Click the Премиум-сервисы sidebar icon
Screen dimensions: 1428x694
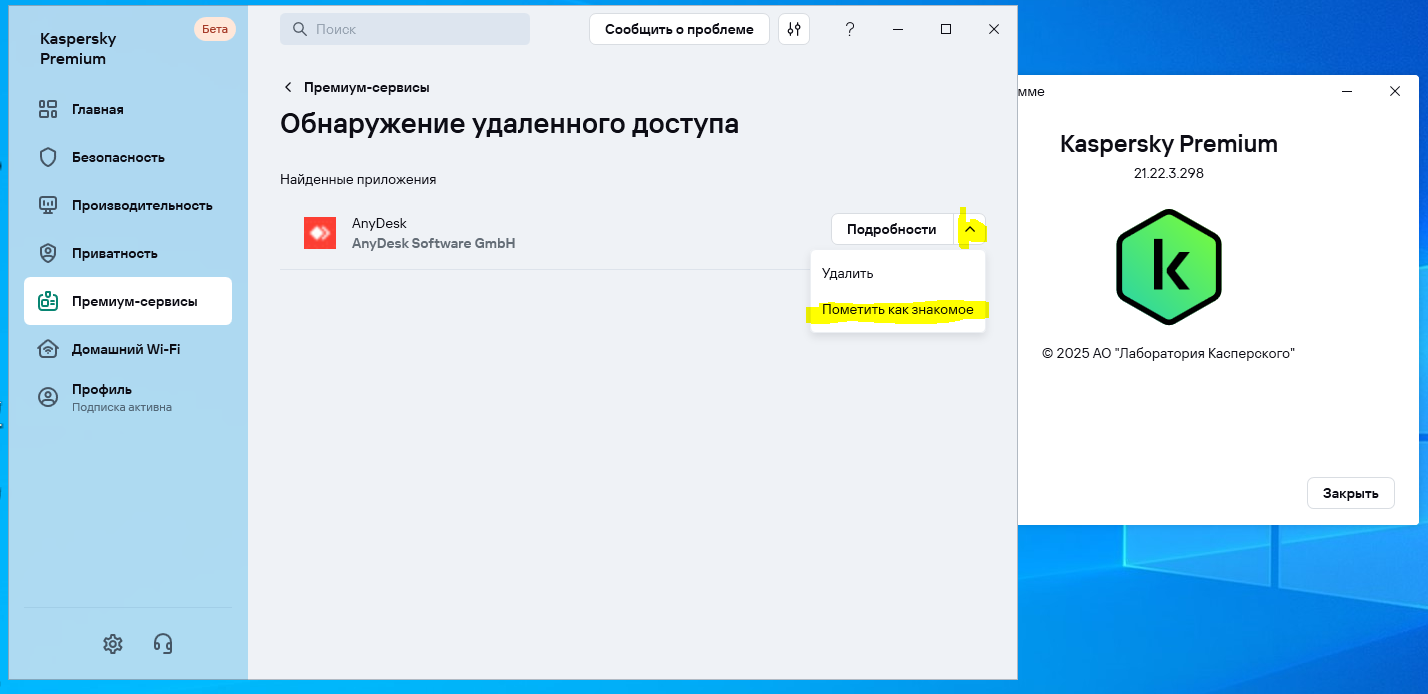pyautogui.click(x=48, y=301)
